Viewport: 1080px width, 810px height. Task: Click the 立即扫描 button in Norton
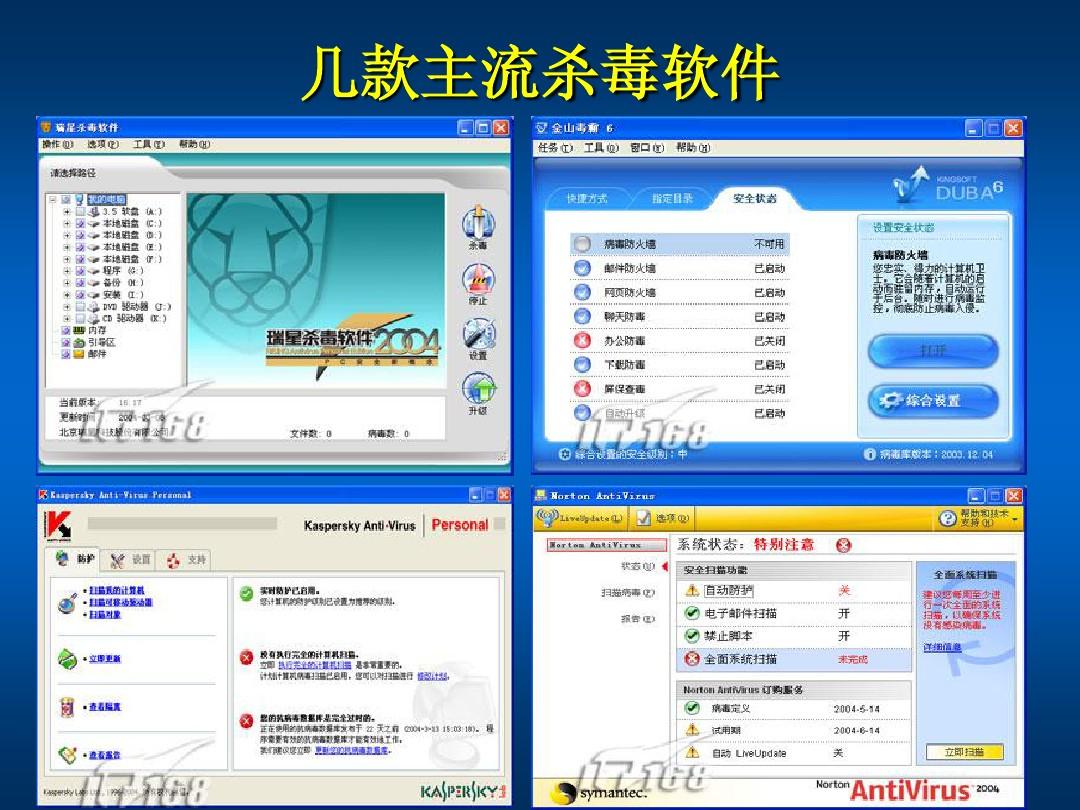click(964, 752)
